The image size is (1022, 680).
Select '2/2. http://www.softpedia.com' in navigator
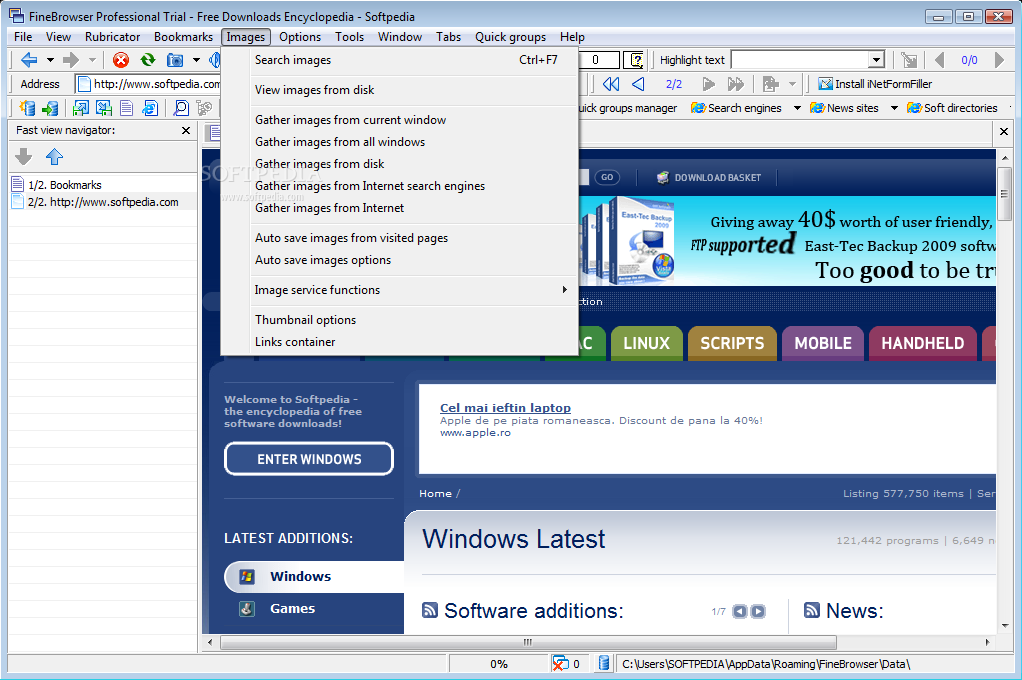pyautogui.click(x=103, y=202)
